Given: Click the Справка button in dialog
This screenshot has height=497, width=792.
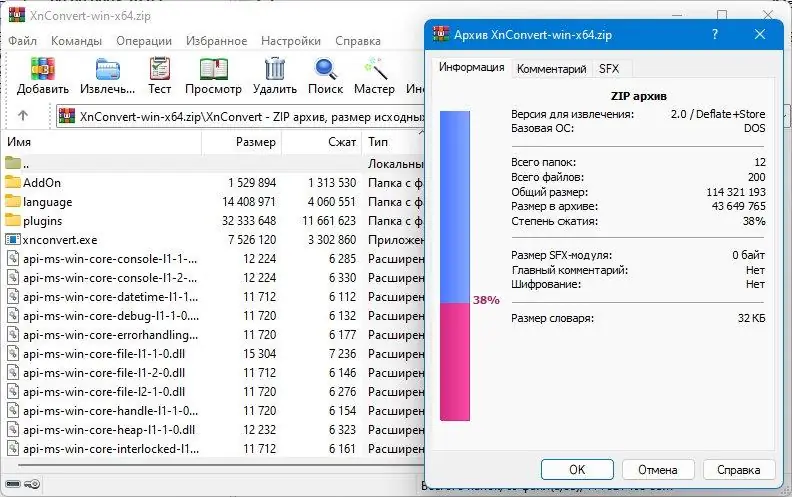Looking at the screenshot, I should point(738,470).
